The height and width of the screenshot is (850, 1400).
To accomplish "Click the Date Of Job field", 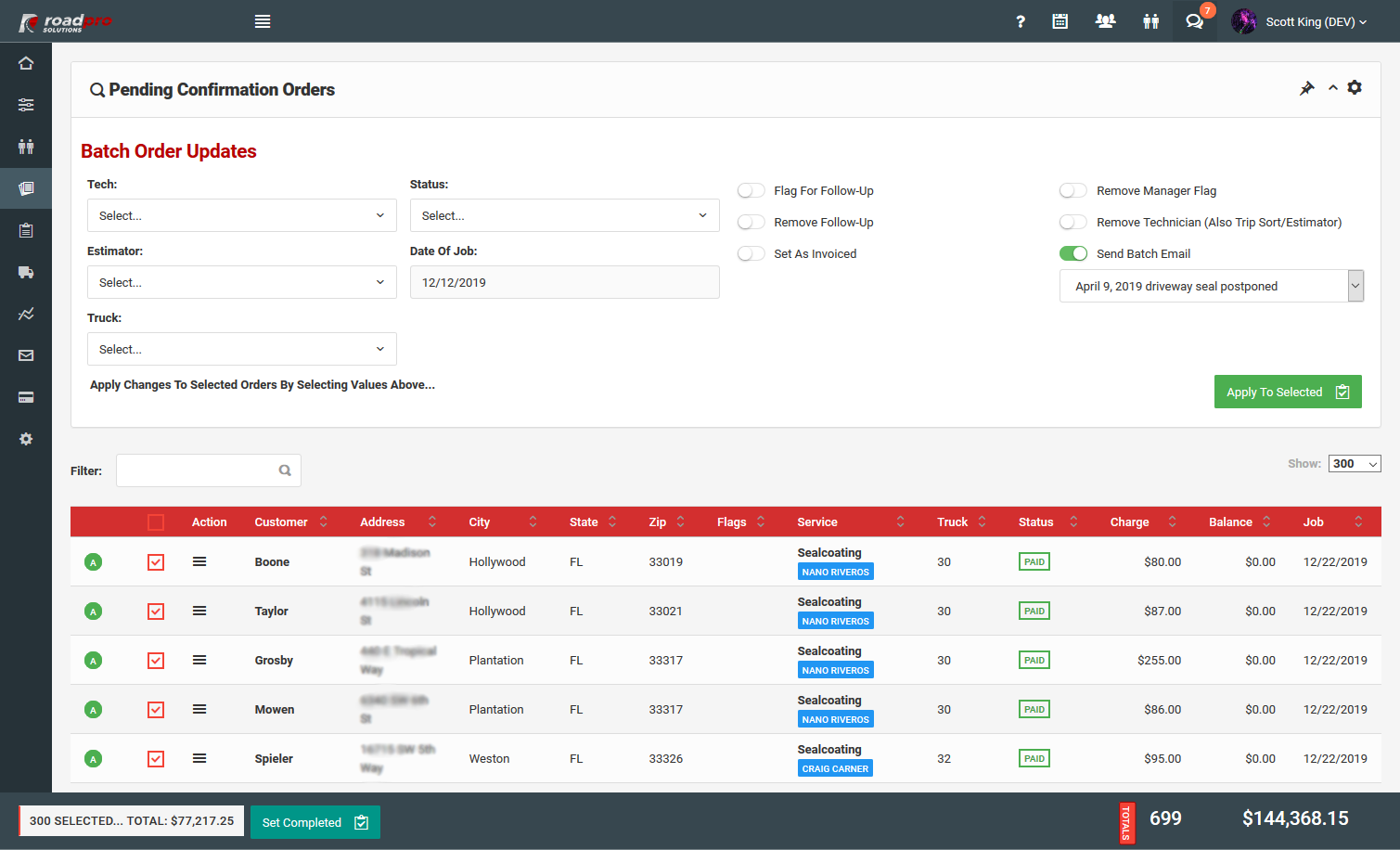I will pyautogui.click(x=565, y=282).
